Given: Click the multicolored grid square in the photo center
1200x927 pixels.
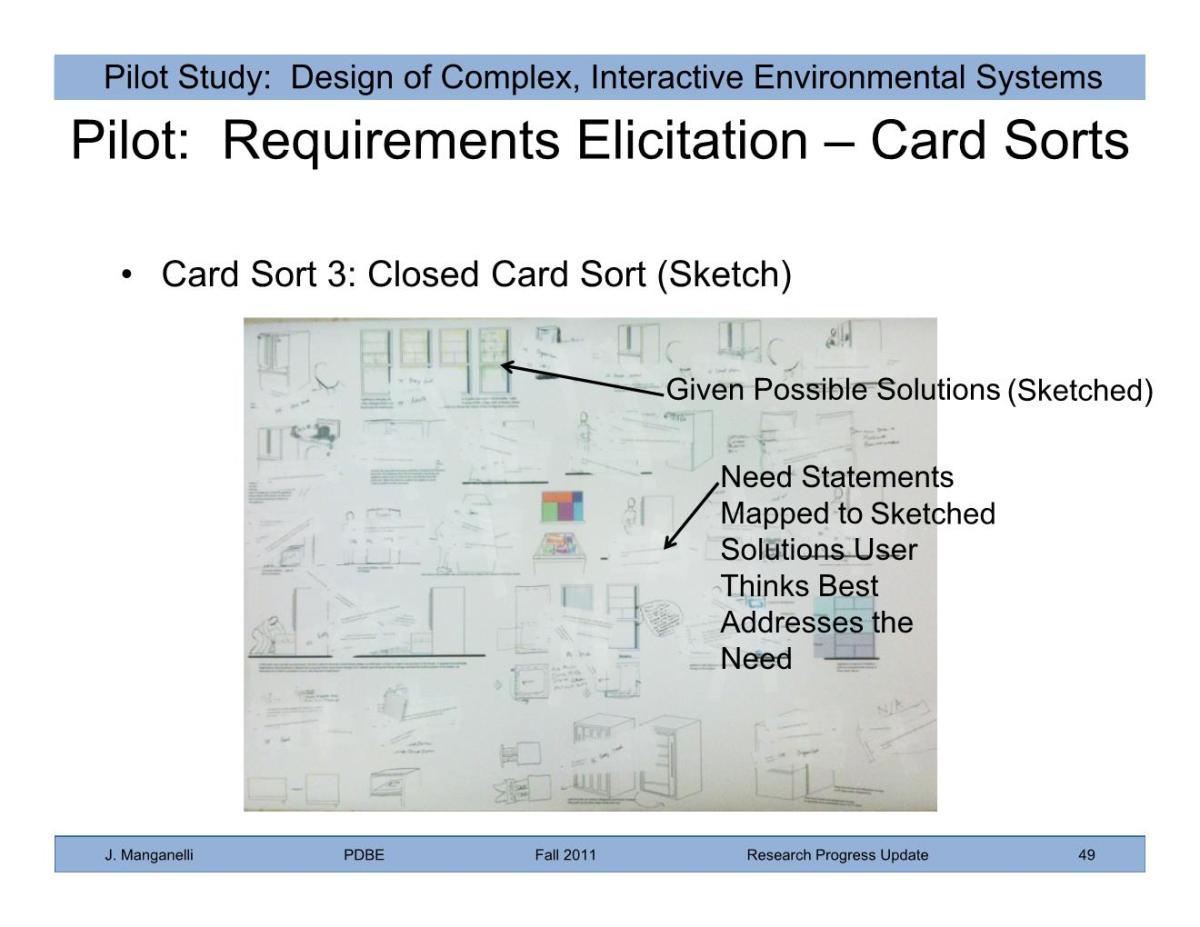Looking at the screenshot, I should point(566,507).
